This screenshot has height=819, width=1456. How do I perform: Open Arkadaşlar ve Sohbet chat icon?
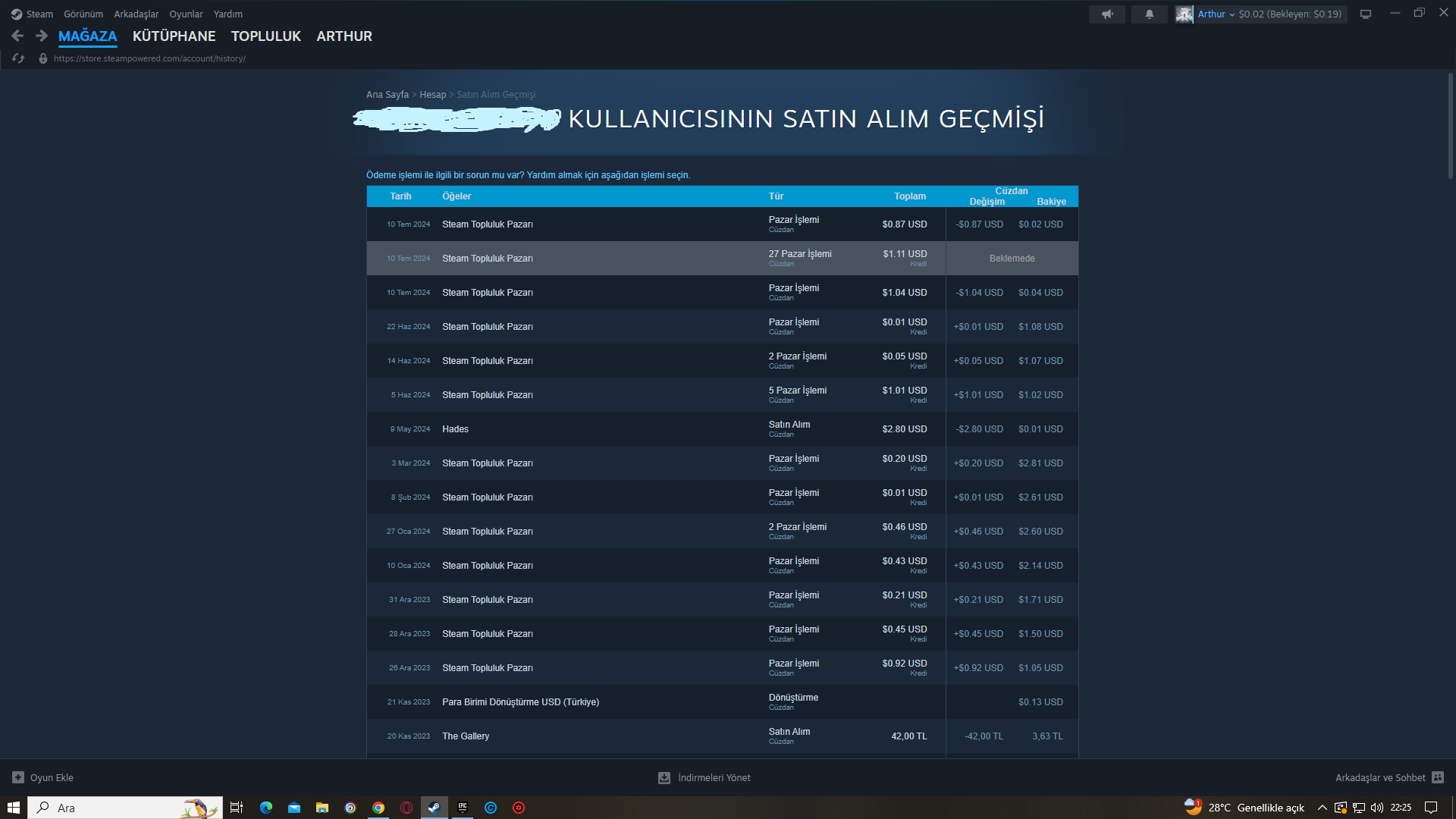(1438, 777)
